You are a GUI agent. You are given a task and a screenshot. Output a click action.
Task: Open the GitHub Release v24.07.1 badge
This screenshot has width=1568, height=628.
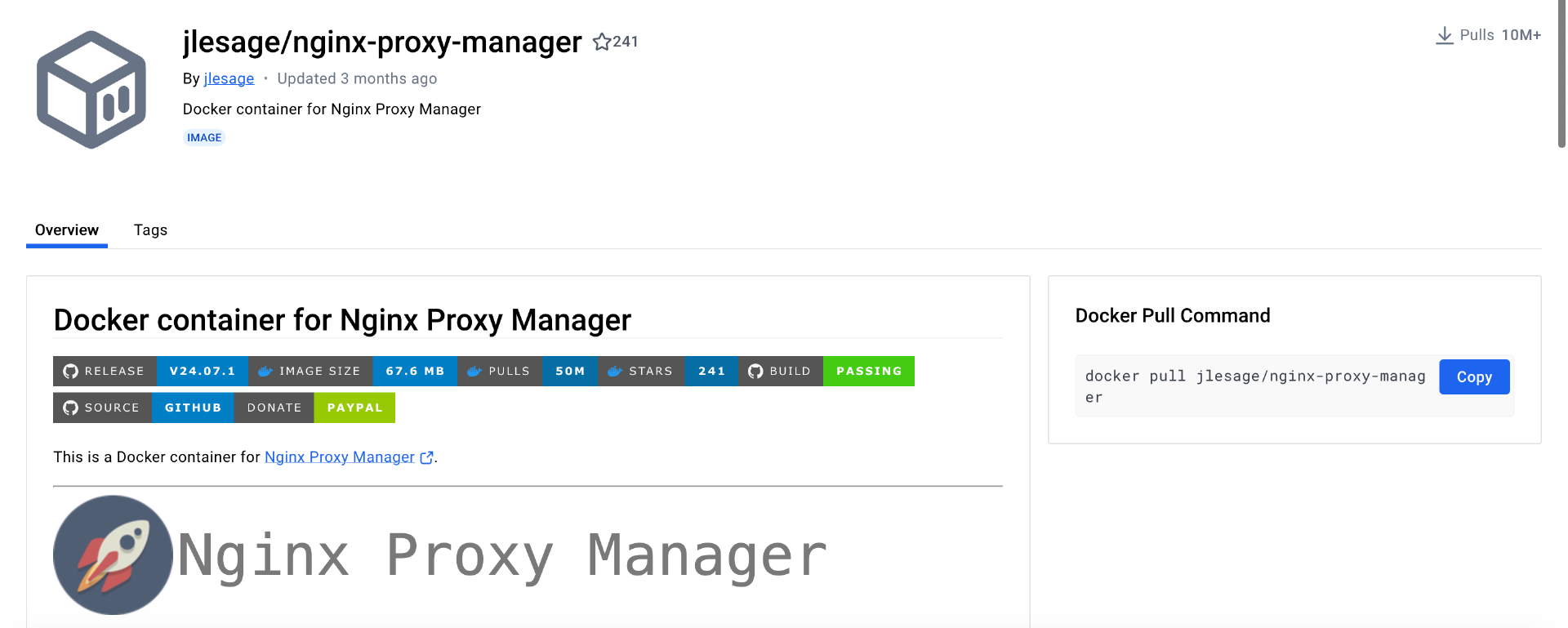(150, 371)
